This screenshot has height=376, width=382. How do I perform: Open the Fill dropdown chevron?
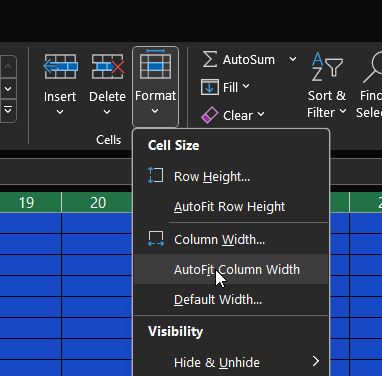click(246, 87)
